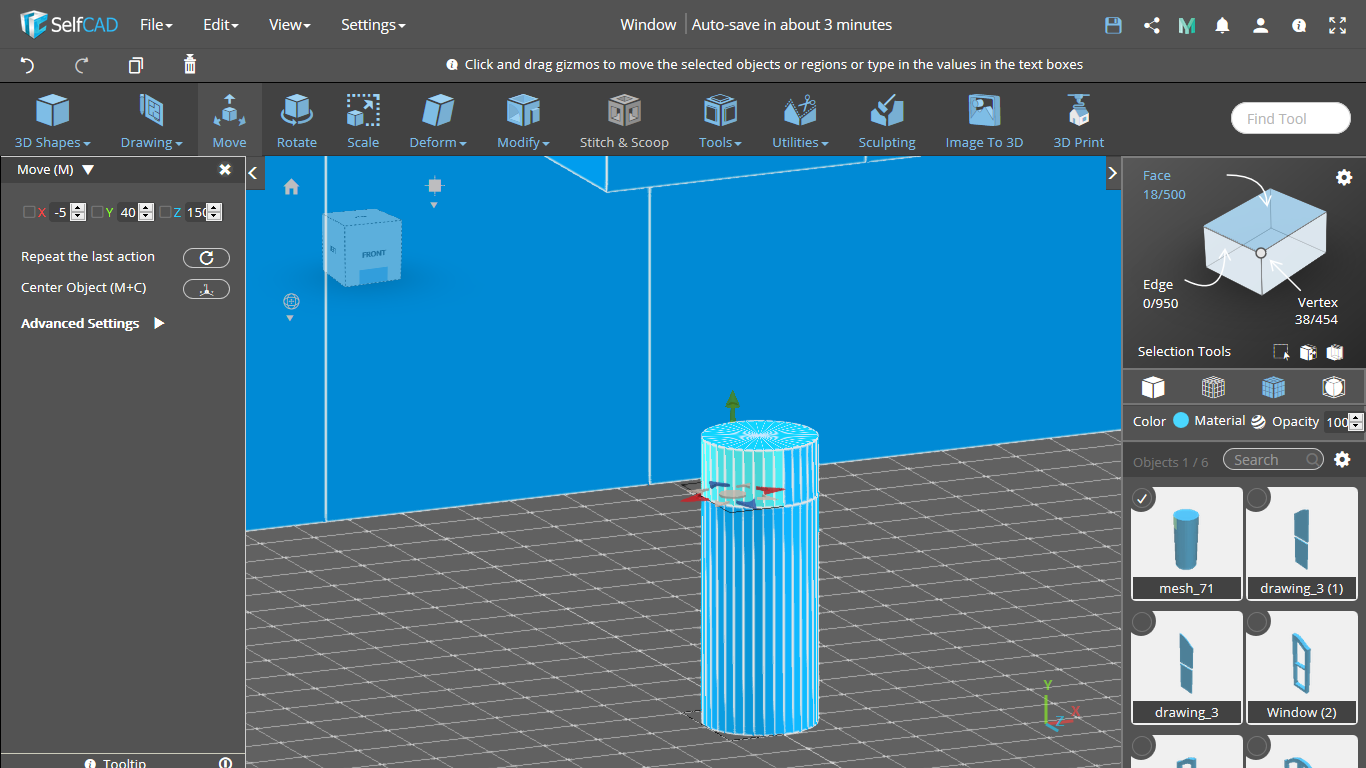Click the Center Object button icon
Image resolution: width=1366 pixels, height=768 pixels.
tap(206, 289)
